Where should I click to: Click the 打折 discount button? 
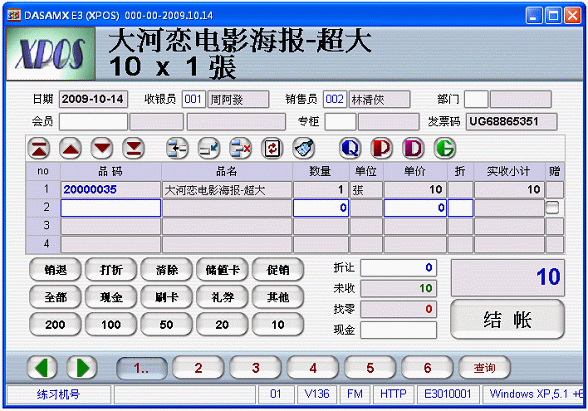point(111,270)
